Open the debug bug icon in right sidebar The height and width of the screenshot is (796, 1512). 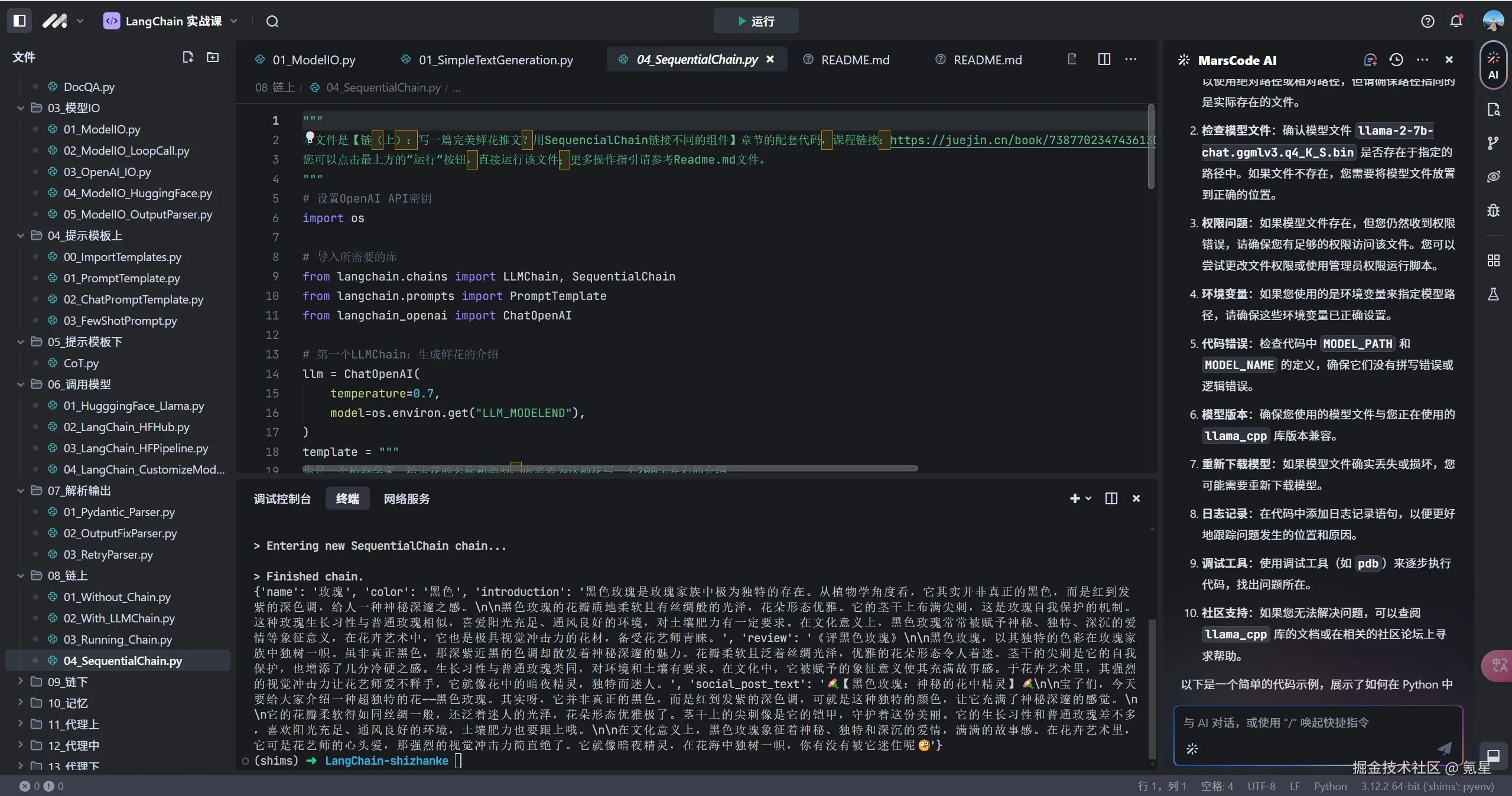point(1493,211)
